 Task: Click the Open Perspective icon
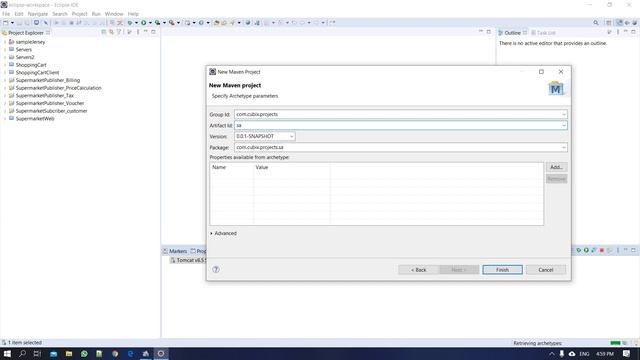(609, 23)
